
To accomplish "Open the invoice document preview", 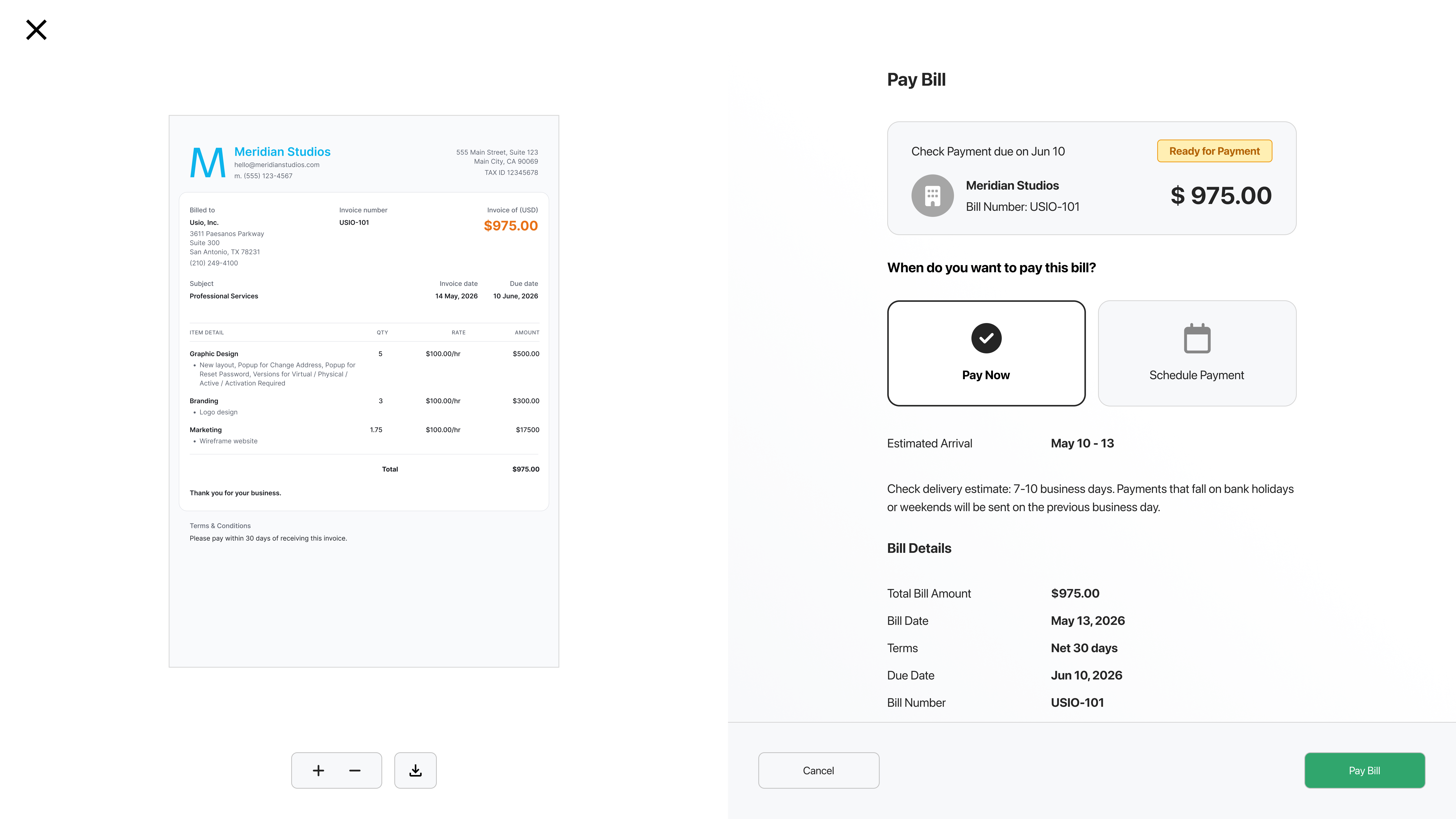I will pos(364,391).
